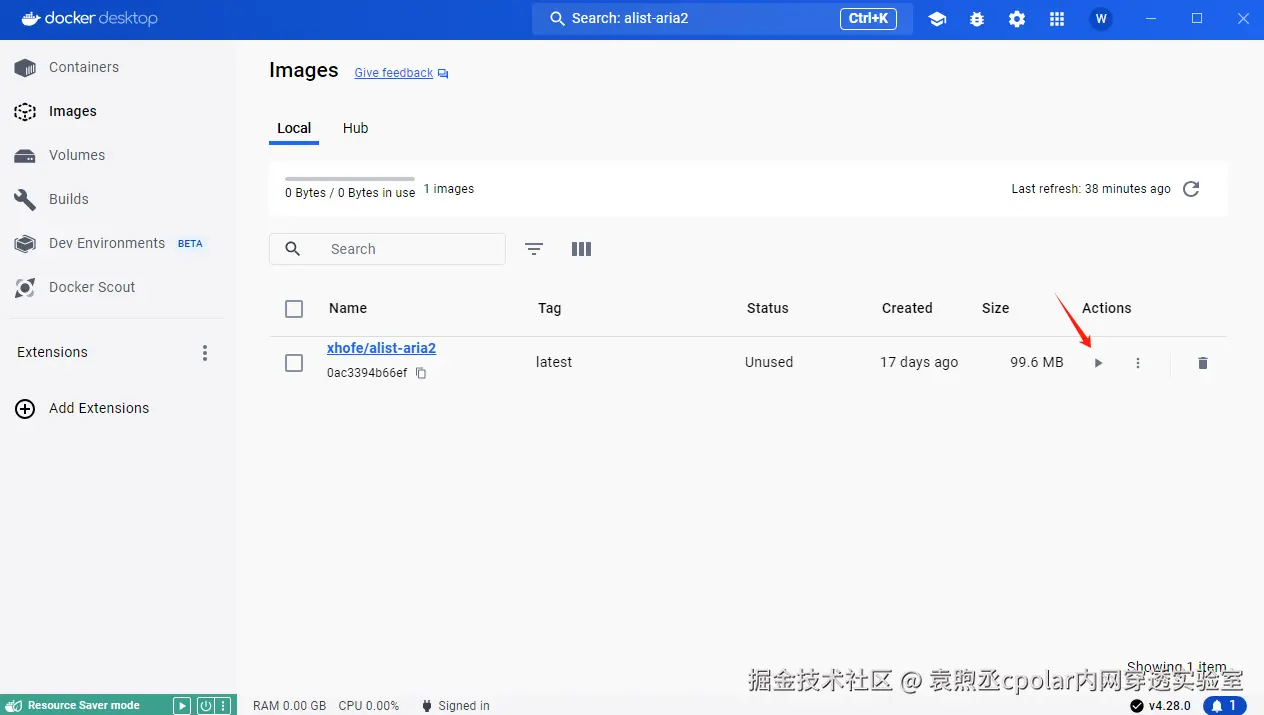This screenshot has width=1264, height=715.
Task: Click the Give feedback chat icon
Action: coord(443,74)
